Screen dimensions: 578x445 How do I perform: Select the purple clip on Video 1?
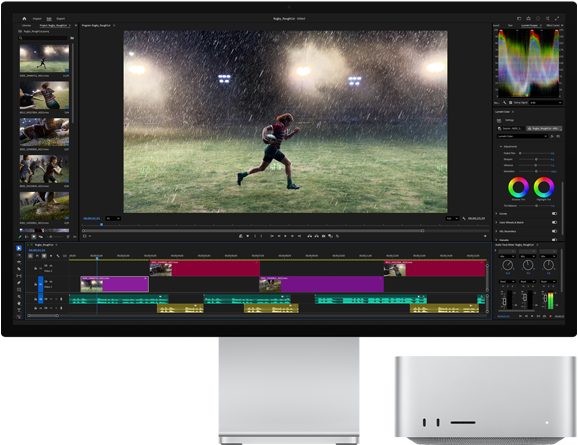[115, 284]
